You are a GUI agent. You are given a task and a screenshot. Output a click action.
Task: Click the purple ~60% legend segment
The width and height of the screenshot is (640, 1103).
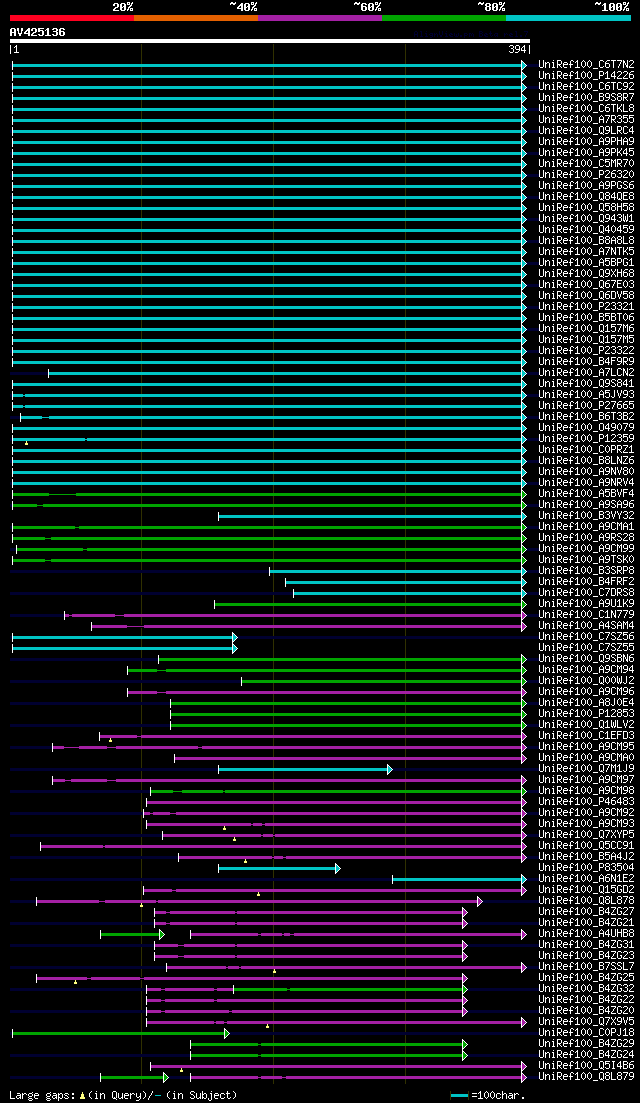point(320,17)
